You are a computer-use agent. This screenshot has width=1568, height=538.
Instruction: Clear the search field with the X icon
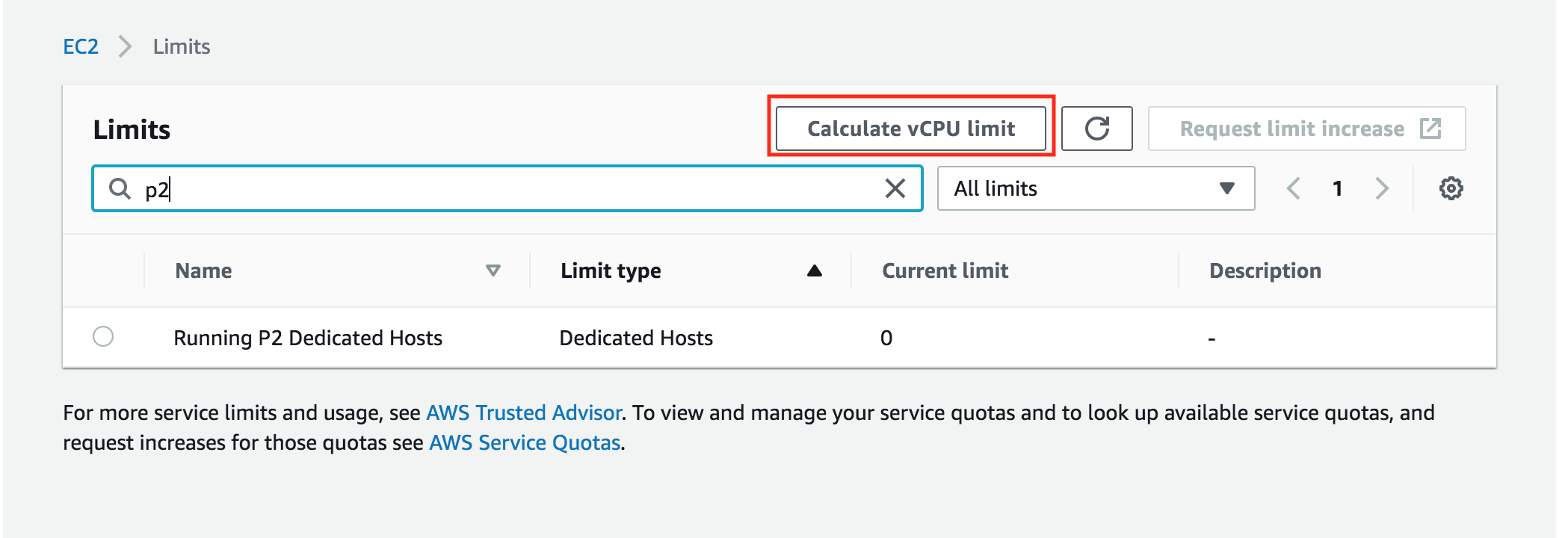point(895,188)
